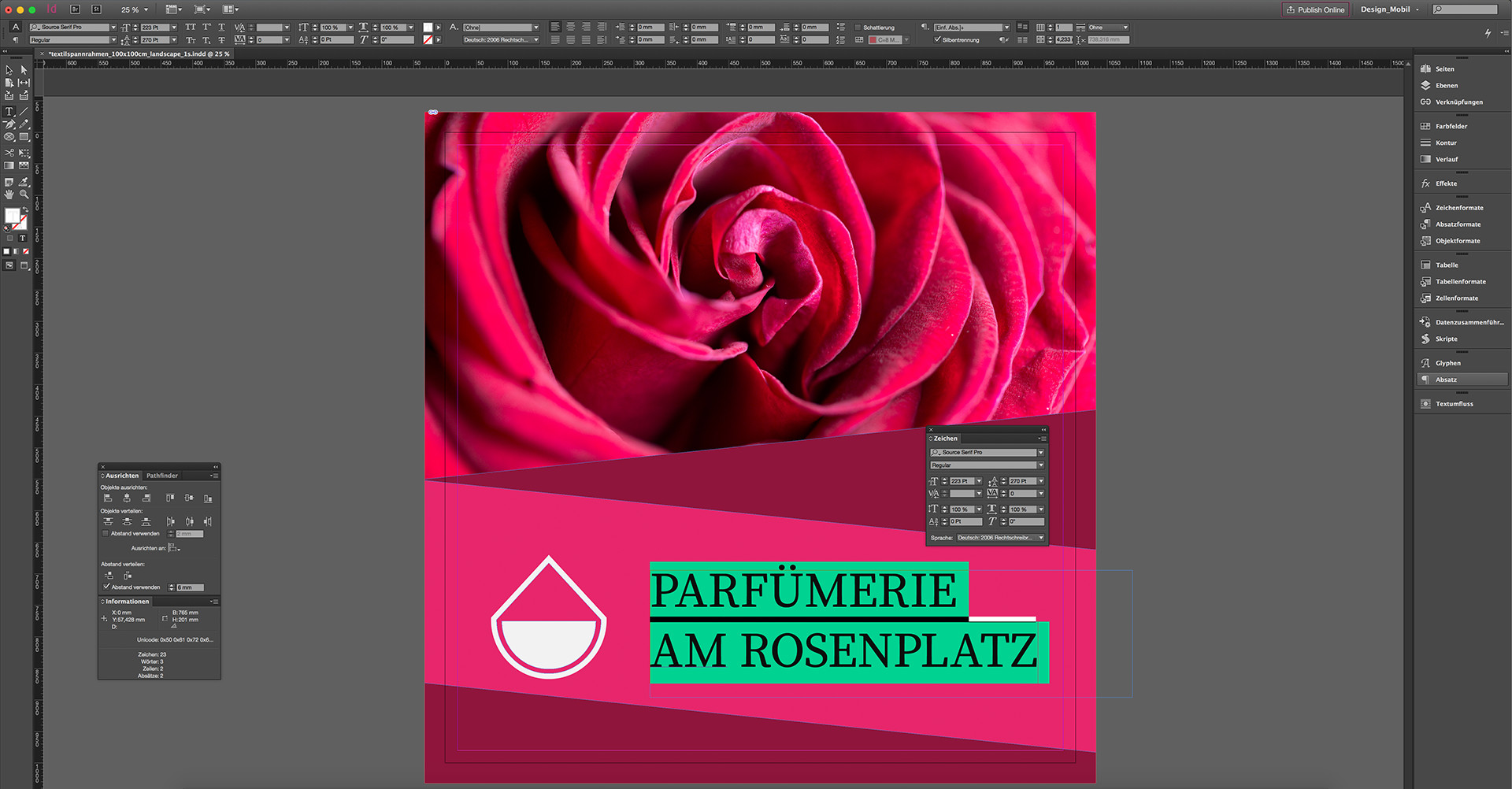Screen dimensions: 1512x789
Task: Select the Zoom tool
Action: click(x=24, y=194)
